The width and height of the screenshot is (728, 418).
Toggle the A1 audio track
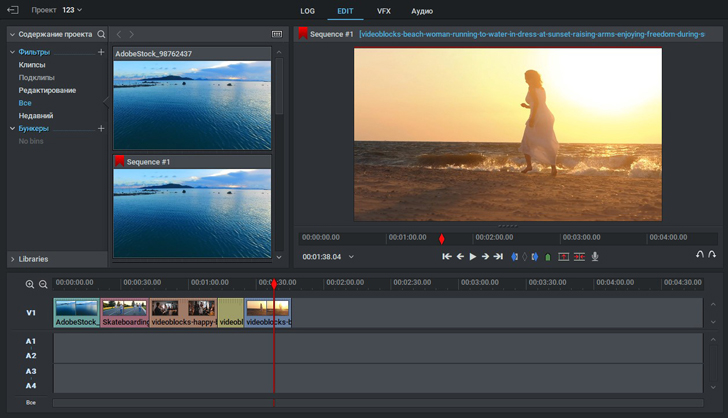point(30,341)
